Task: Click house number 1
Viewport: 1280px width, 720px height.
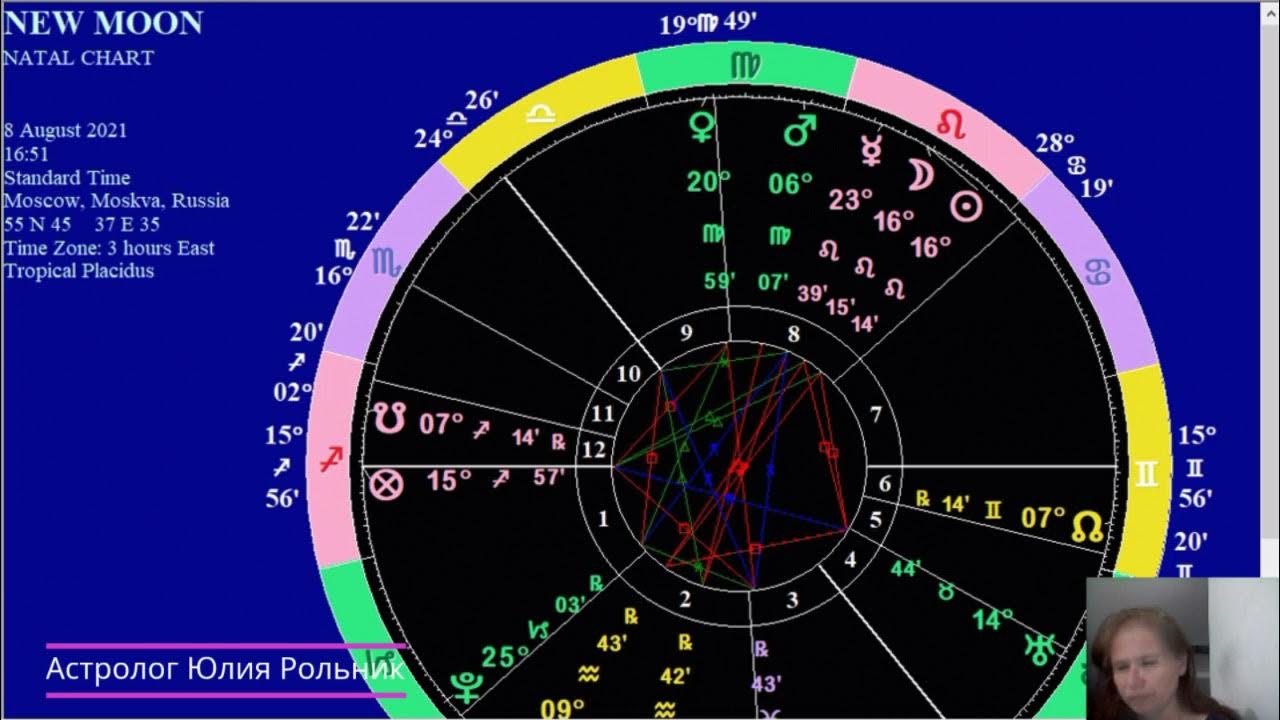Action: [603, 519]
